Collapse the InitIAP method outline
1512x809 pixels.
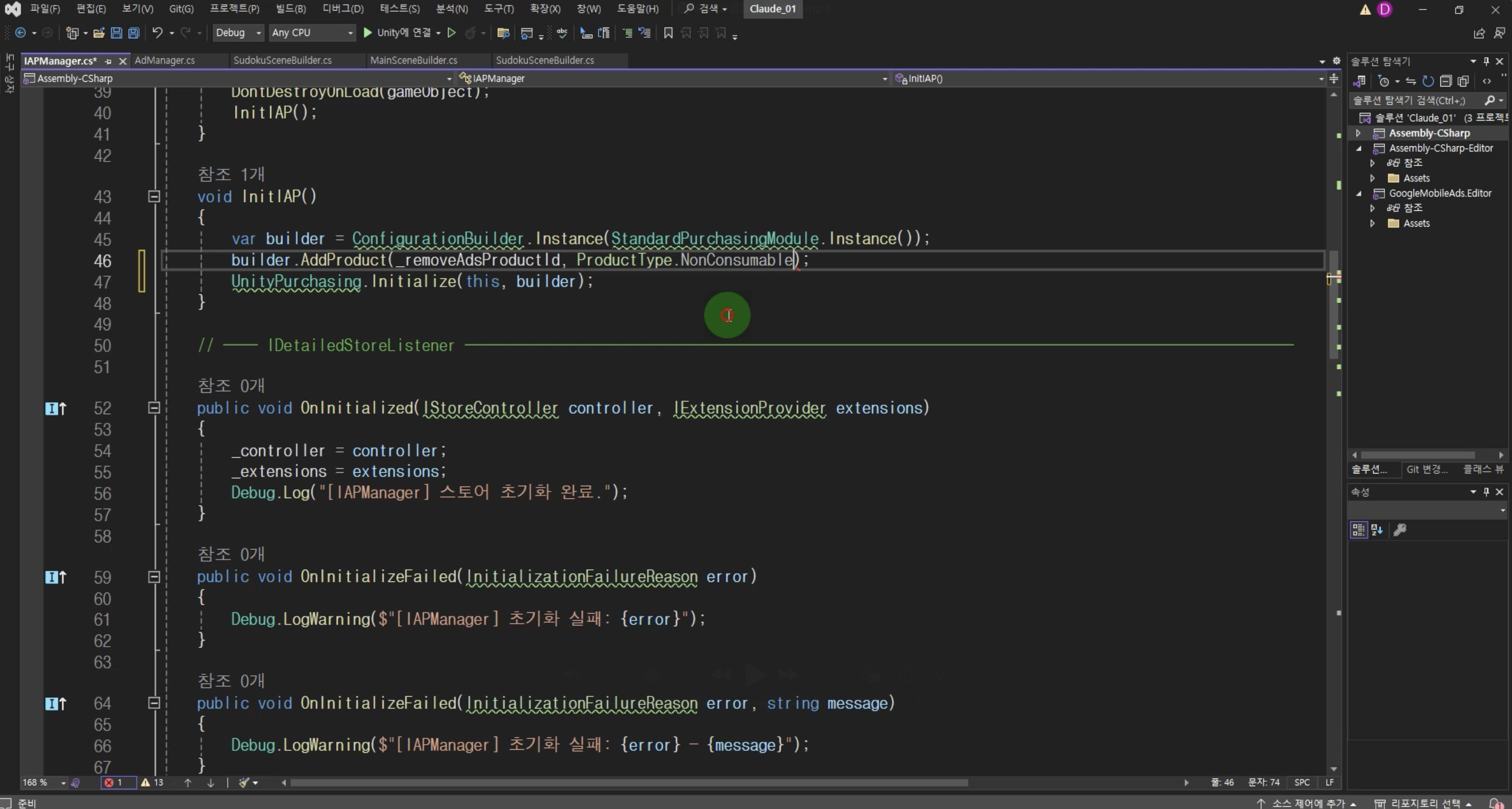(x=154, y=196)
